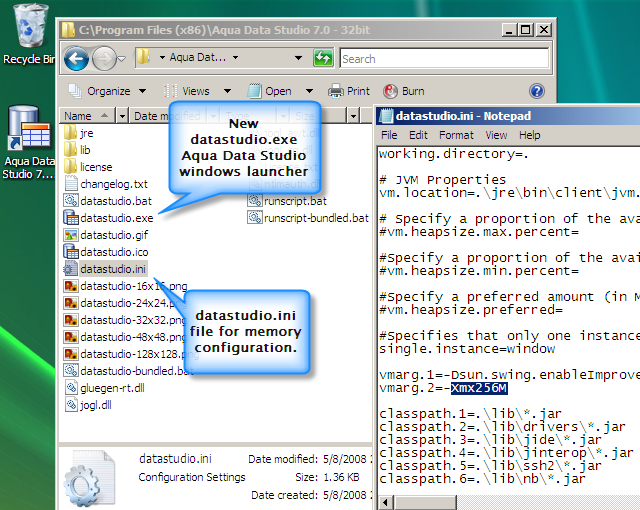Expand recent pages dropdown beside Forward
640x510 pixels.
(122, 59)
